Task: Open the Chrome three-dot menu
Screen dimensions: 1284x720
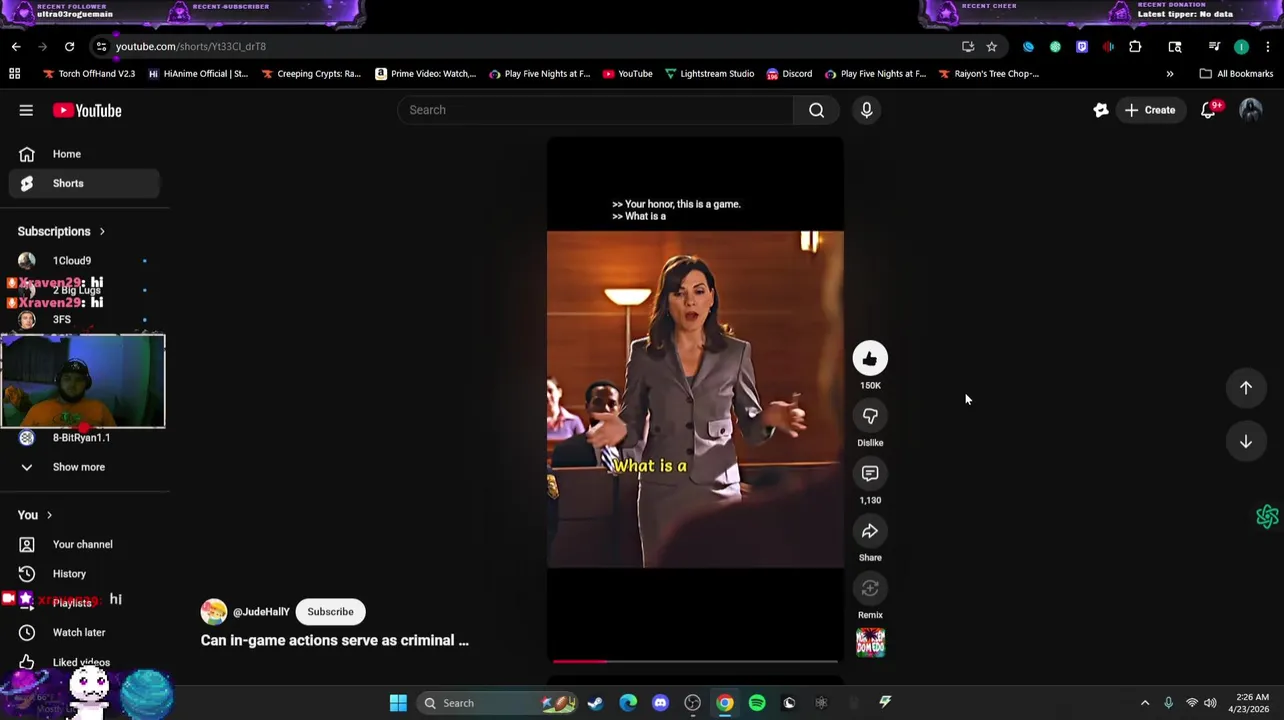Action: coord(1267,46)
